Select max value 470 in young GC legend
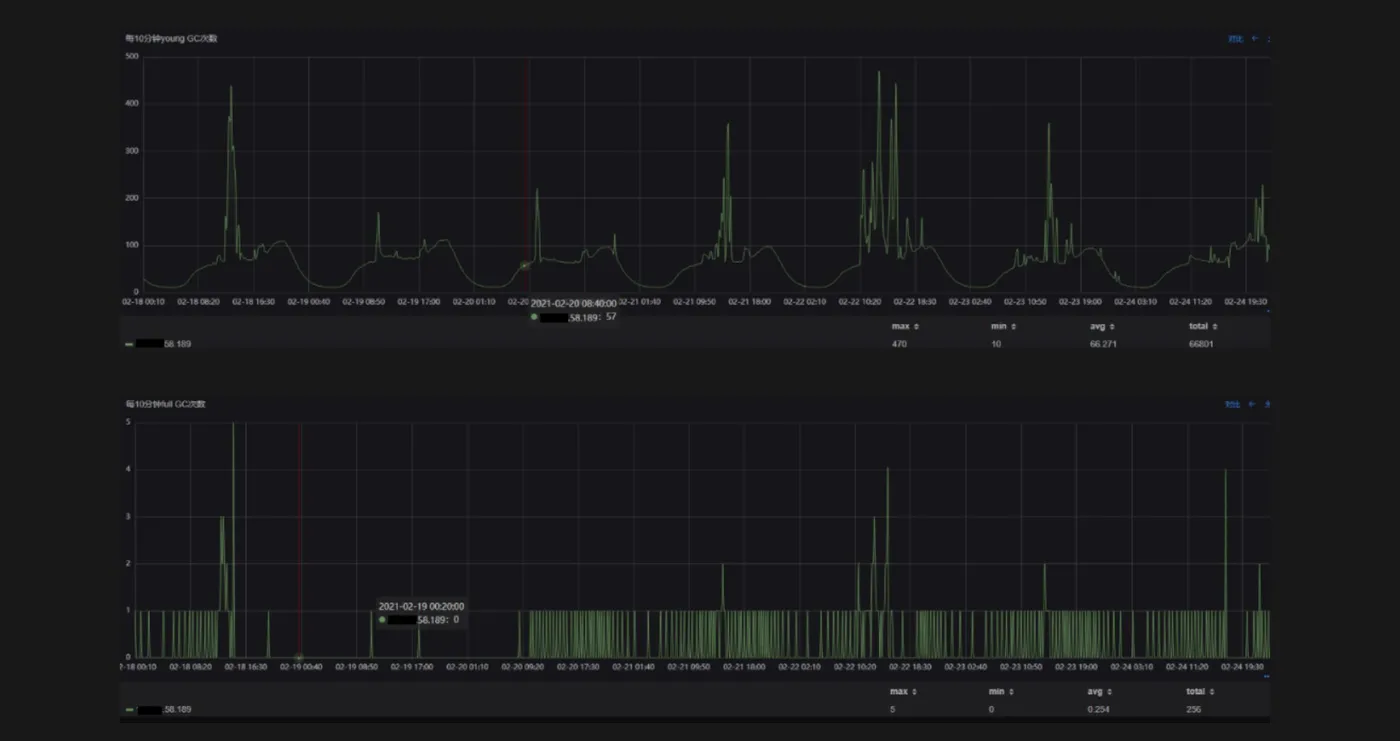The width and height of the screenshot is (1400, 741). pos(899,344)
